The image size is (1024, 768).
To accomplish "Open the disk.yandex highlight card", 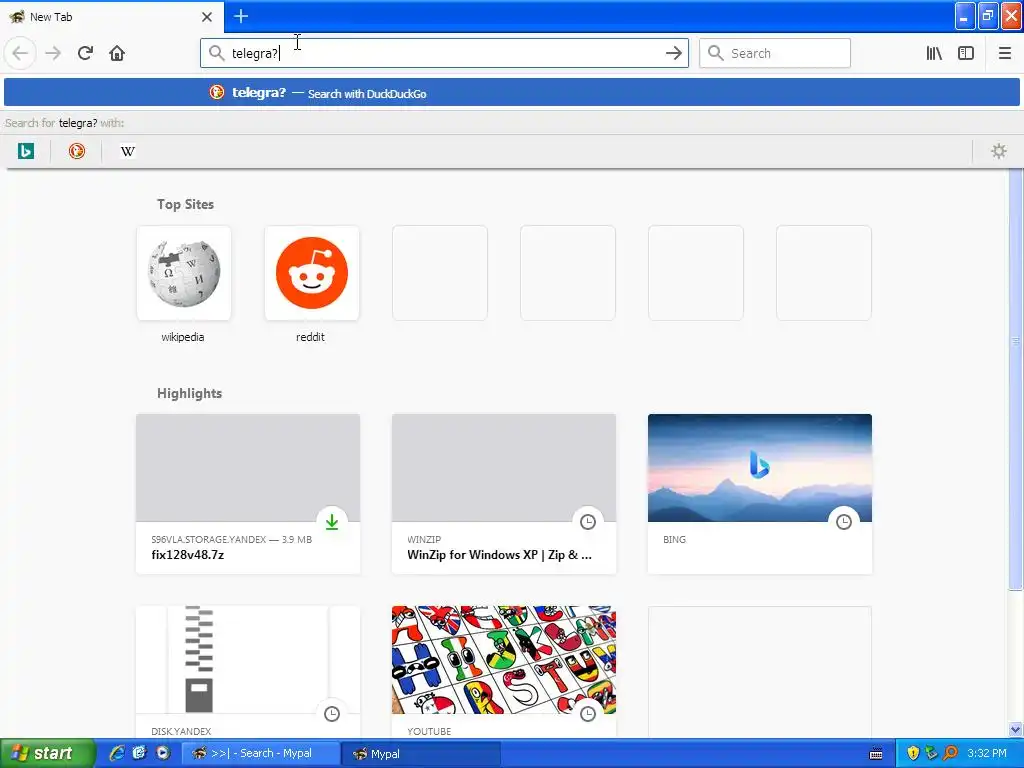I will click(248, 673).
